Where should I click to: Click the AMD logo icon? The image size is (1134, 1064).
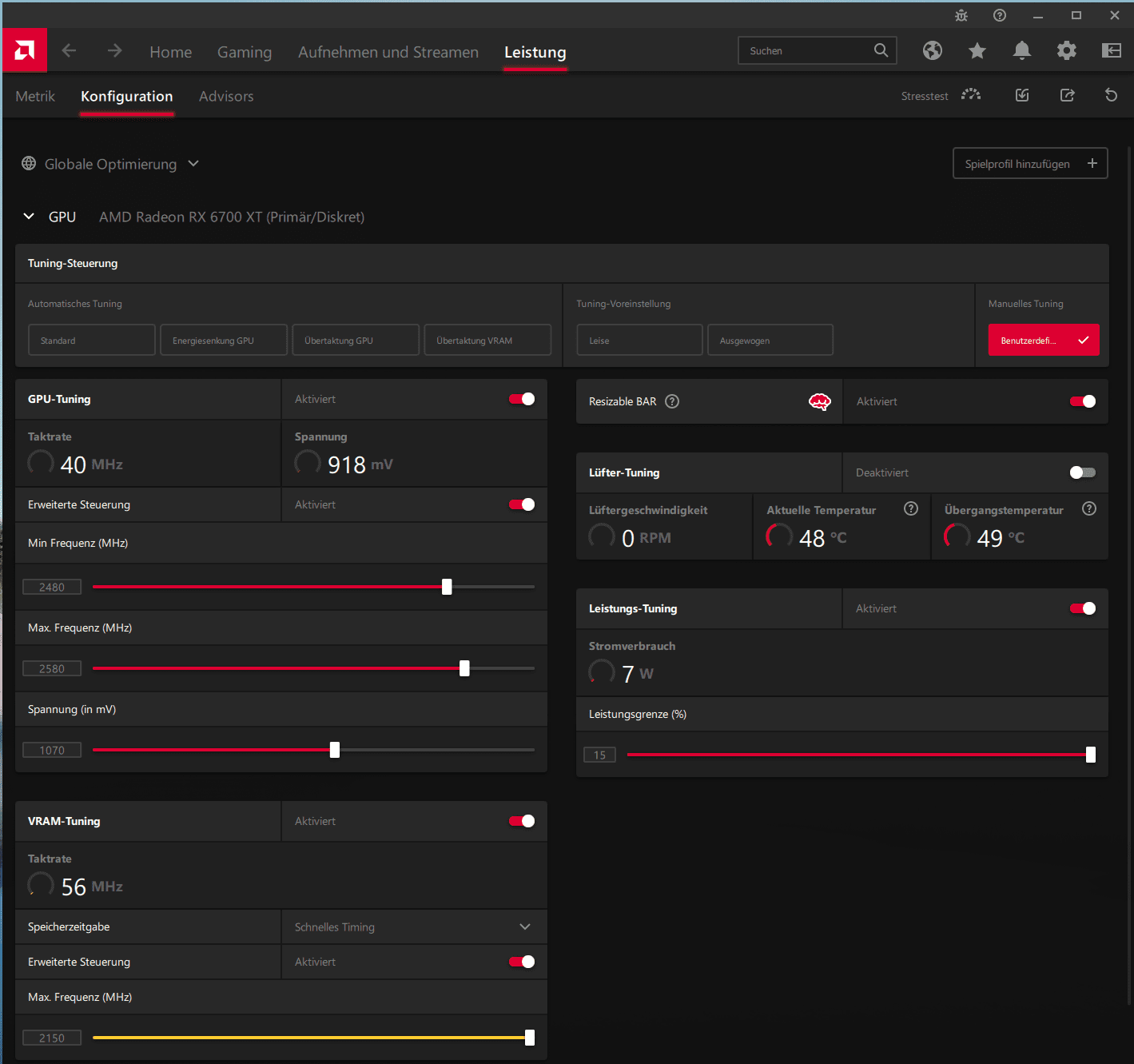click(x=25, y=51)
